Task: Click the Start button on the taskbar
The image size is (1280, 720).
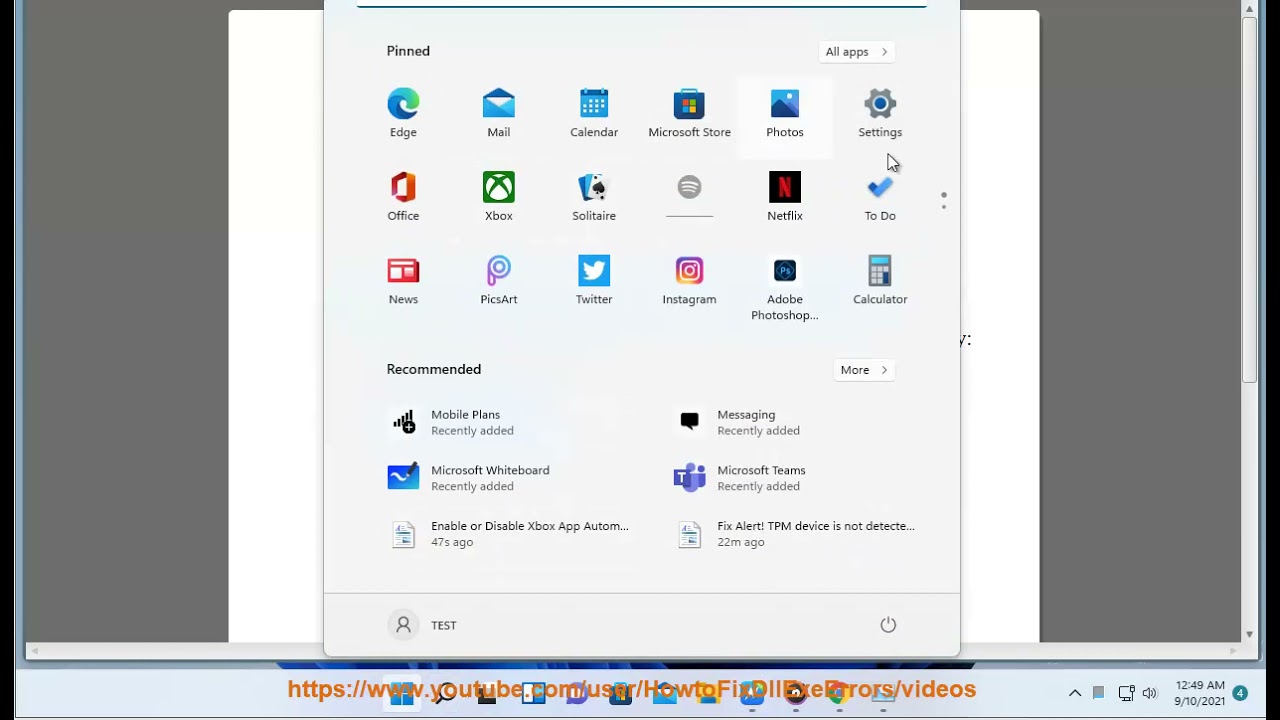Action: click(x=402, y=694)
